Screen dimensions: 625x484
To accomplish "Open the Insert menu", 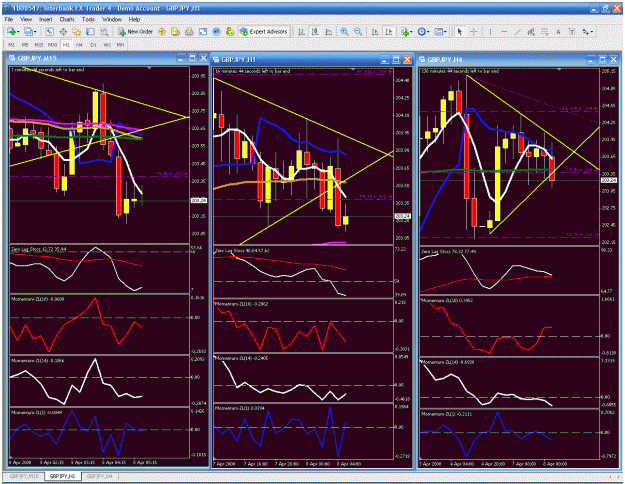I will 45,19.
